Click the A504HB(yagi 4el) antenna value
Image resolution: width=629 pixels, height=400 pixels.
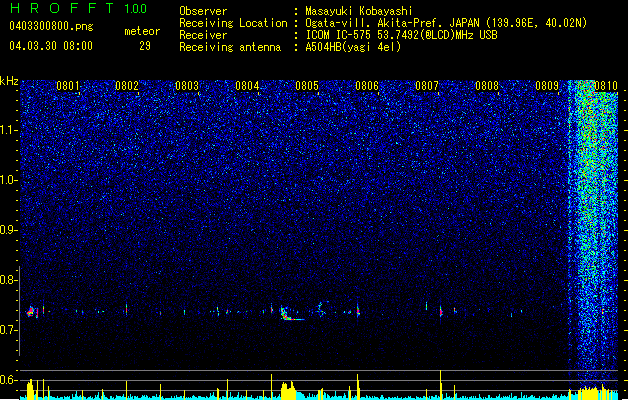pos(353,47)
